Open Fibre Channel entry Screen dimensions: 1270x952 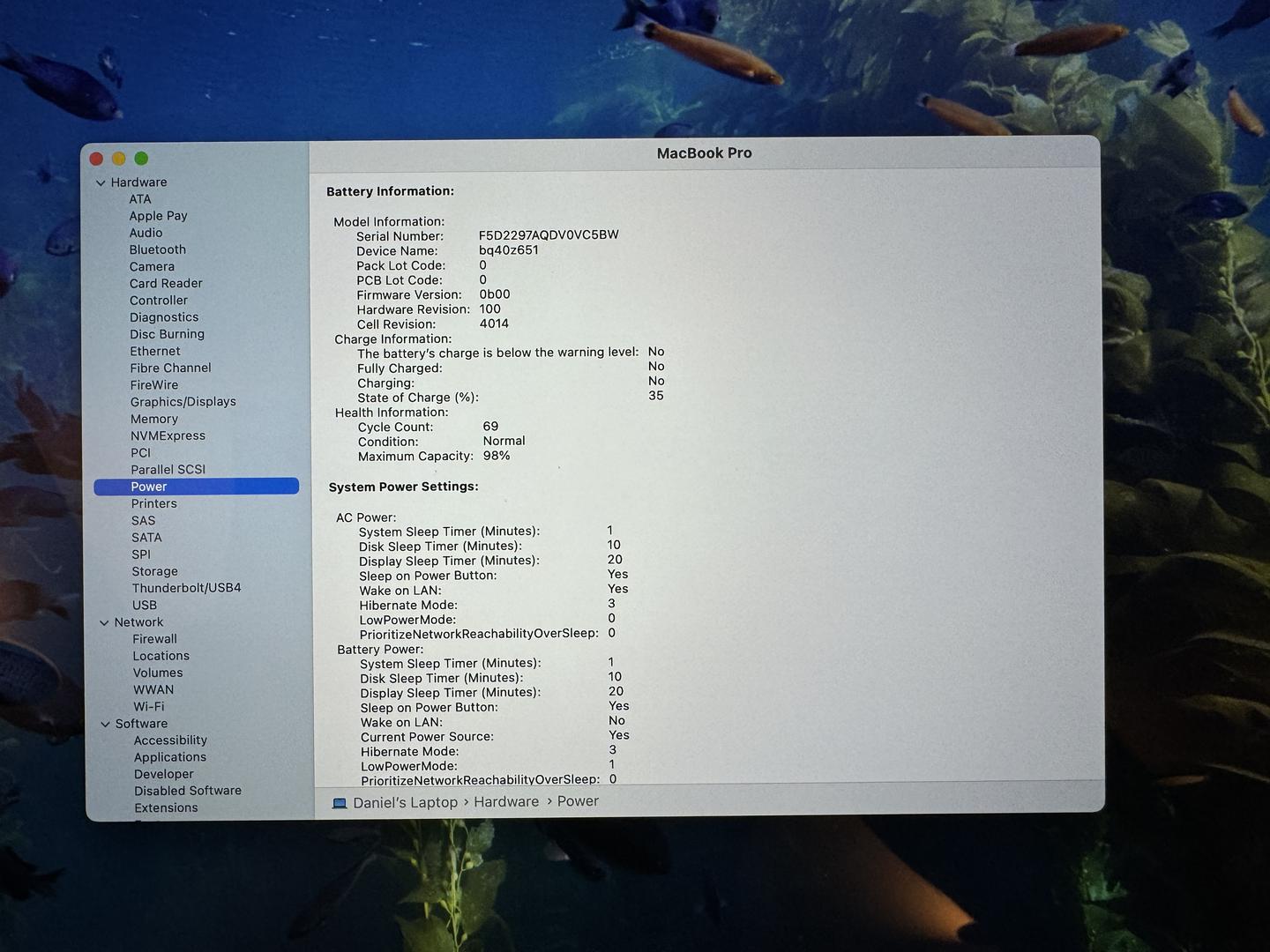click(x=170, y=368)
